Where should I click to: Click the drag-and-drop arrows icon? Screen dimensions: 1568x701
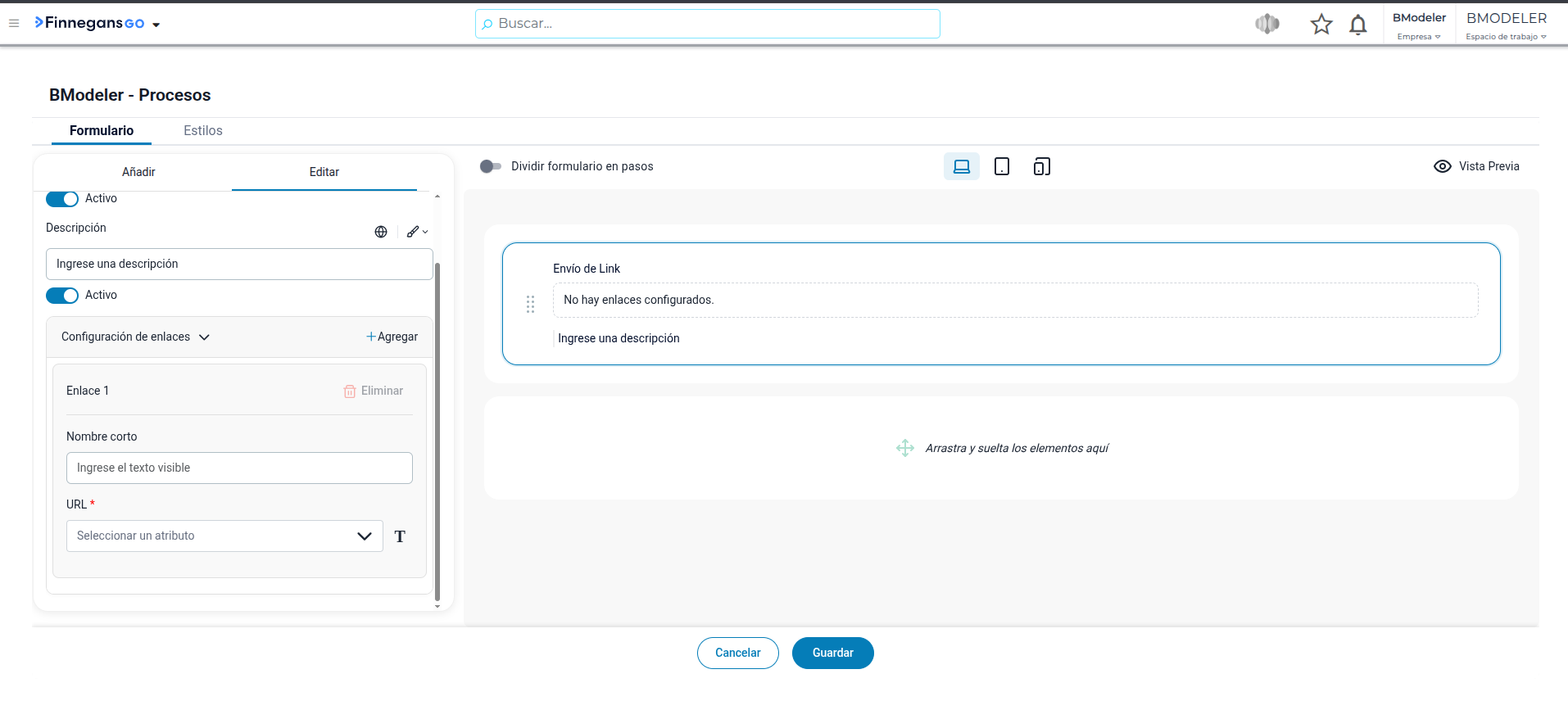coord(904,448)
